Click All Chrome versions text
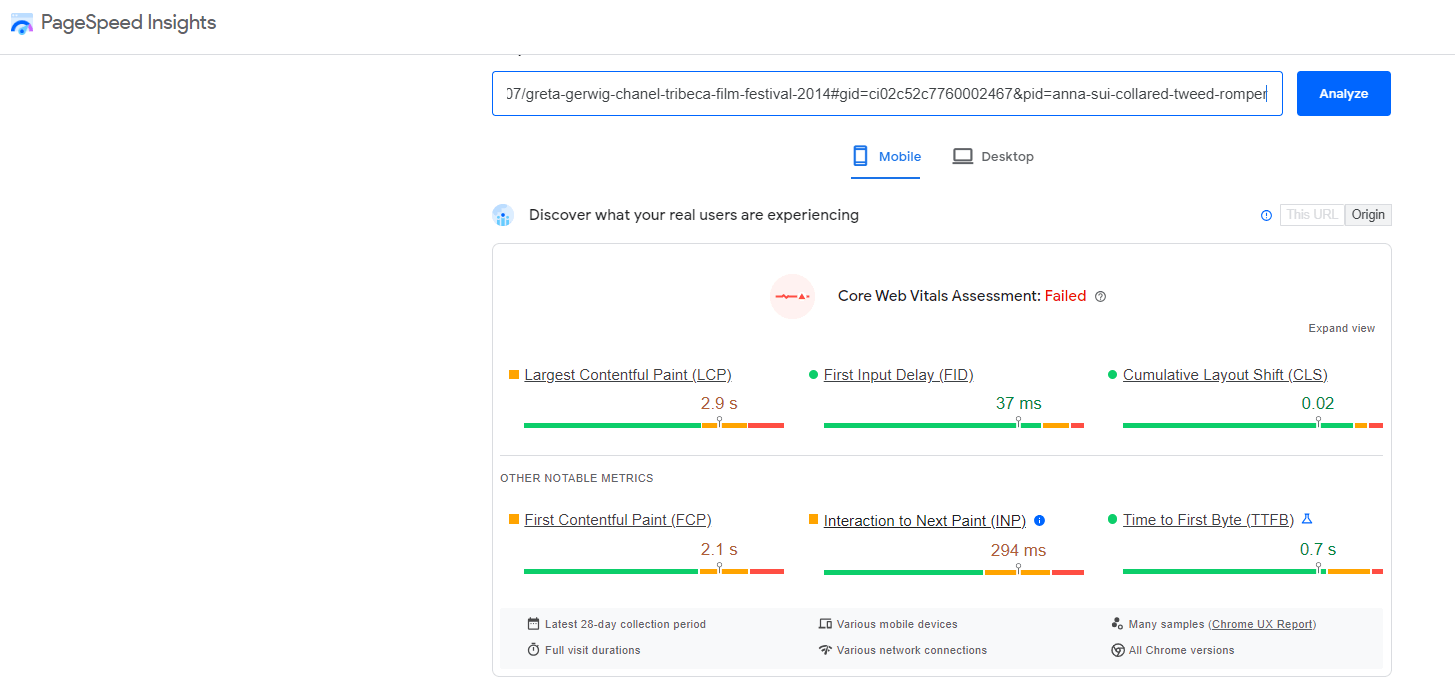1455x693 pixels. click(x=1182, y=650)
